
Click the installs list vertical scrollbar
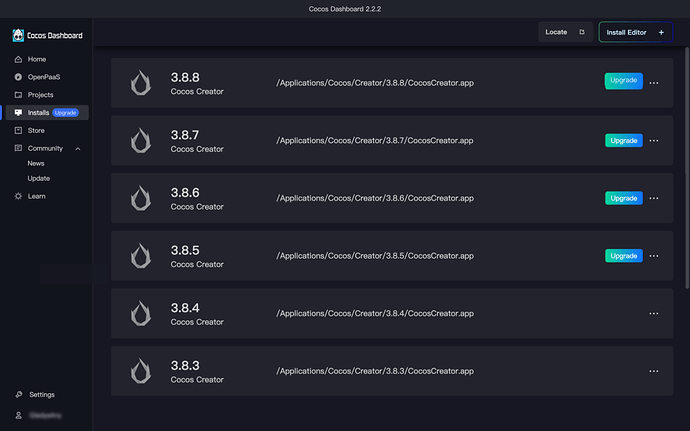tap(687, 169)
